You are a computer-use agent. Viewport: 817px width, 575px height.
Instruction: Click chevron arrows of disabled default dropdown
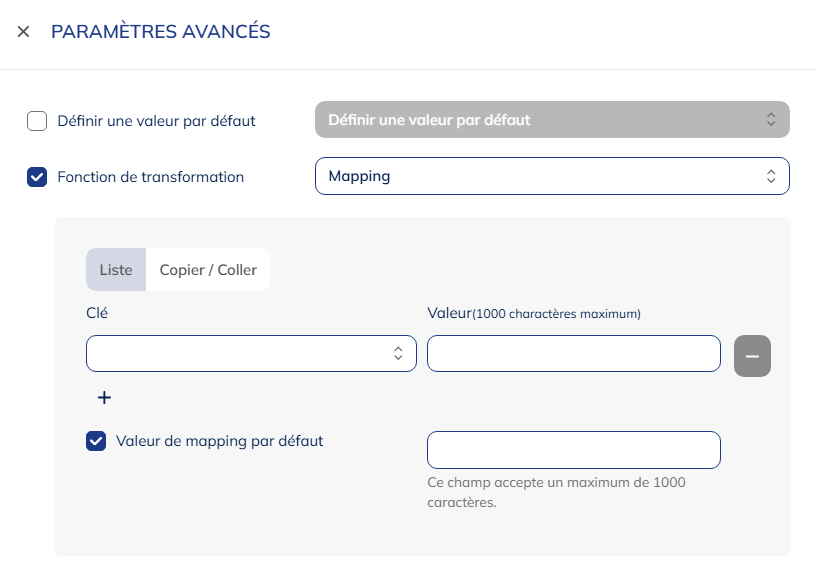click(771, 120)
